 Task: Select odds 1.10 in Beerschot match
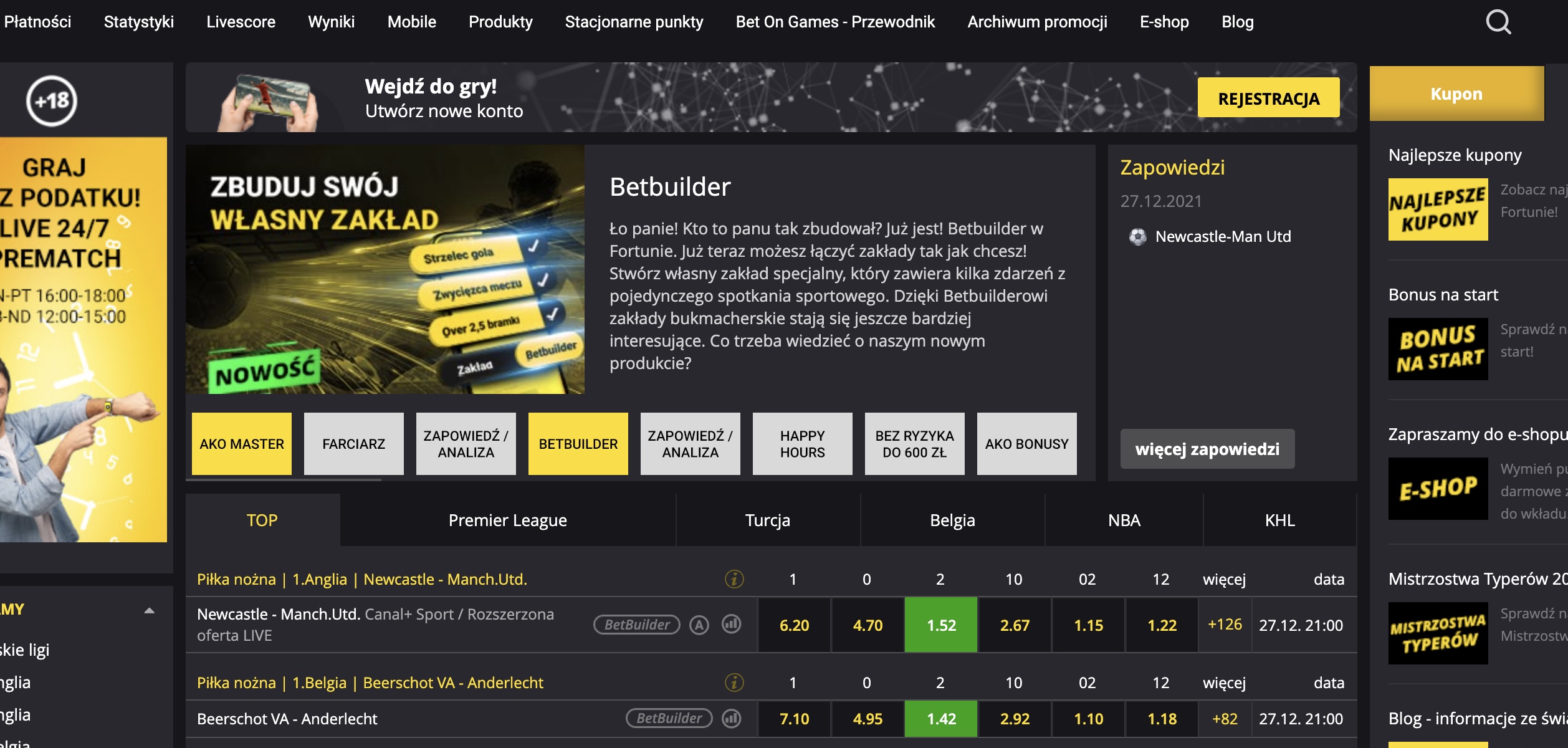(1088, 719)
